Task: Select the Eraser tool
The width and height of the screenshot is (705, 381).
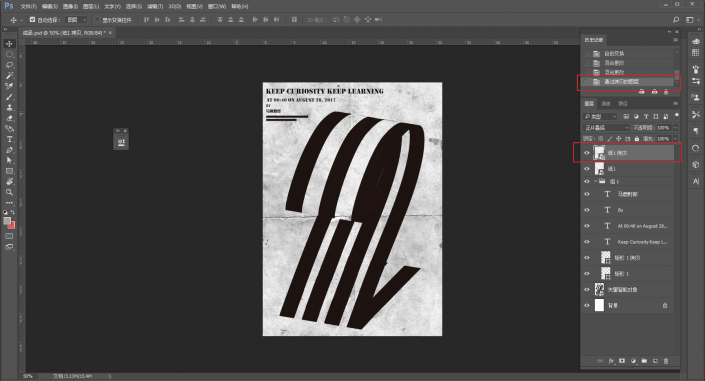Action: tap(9, 118)
